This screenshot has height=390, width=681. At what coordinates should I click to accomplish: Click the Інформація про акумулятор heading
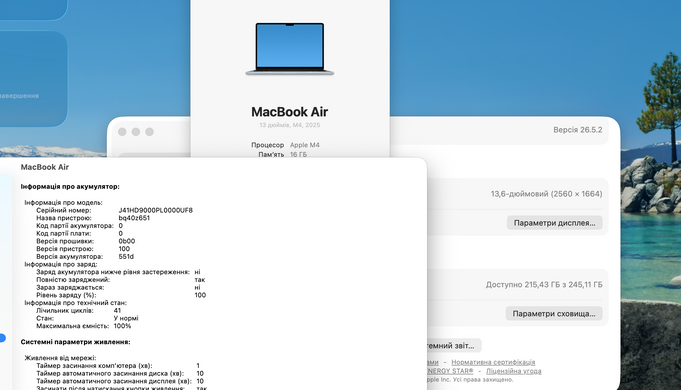(x=70, y=186)
